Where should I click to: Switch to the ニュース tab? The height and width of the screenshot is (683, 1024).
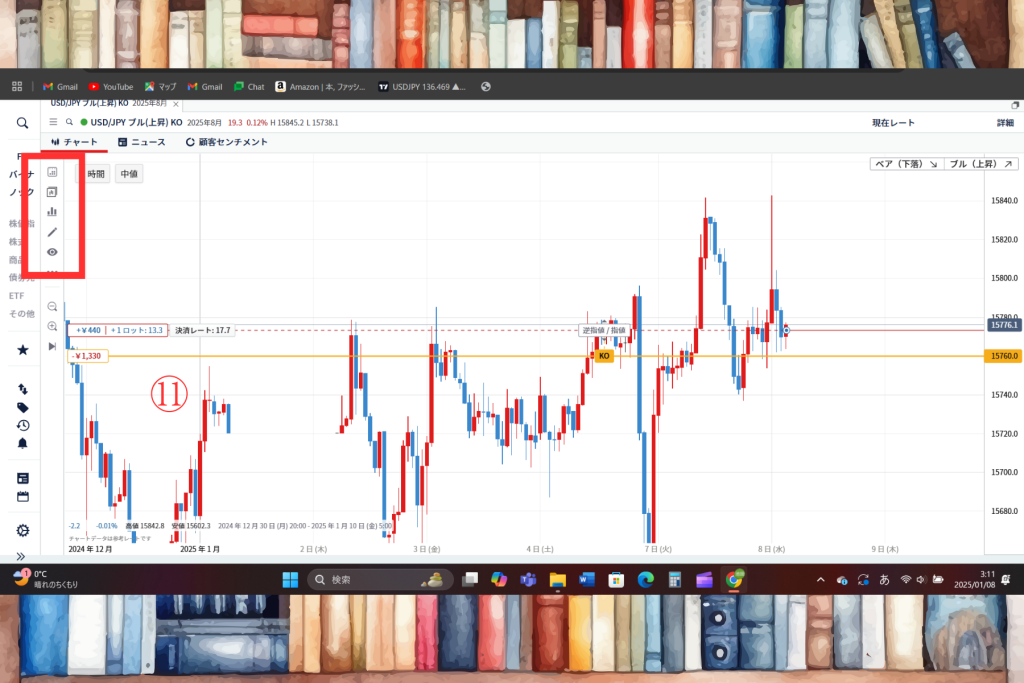(141, 142)
